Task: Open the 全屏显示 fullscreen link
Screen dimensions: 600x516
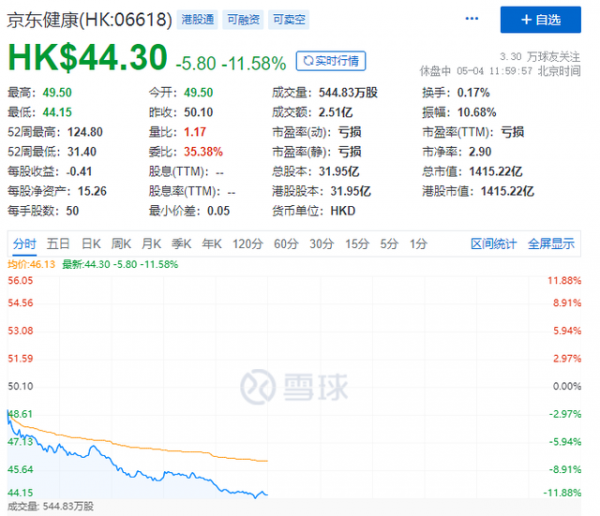Action: (551, 244)
